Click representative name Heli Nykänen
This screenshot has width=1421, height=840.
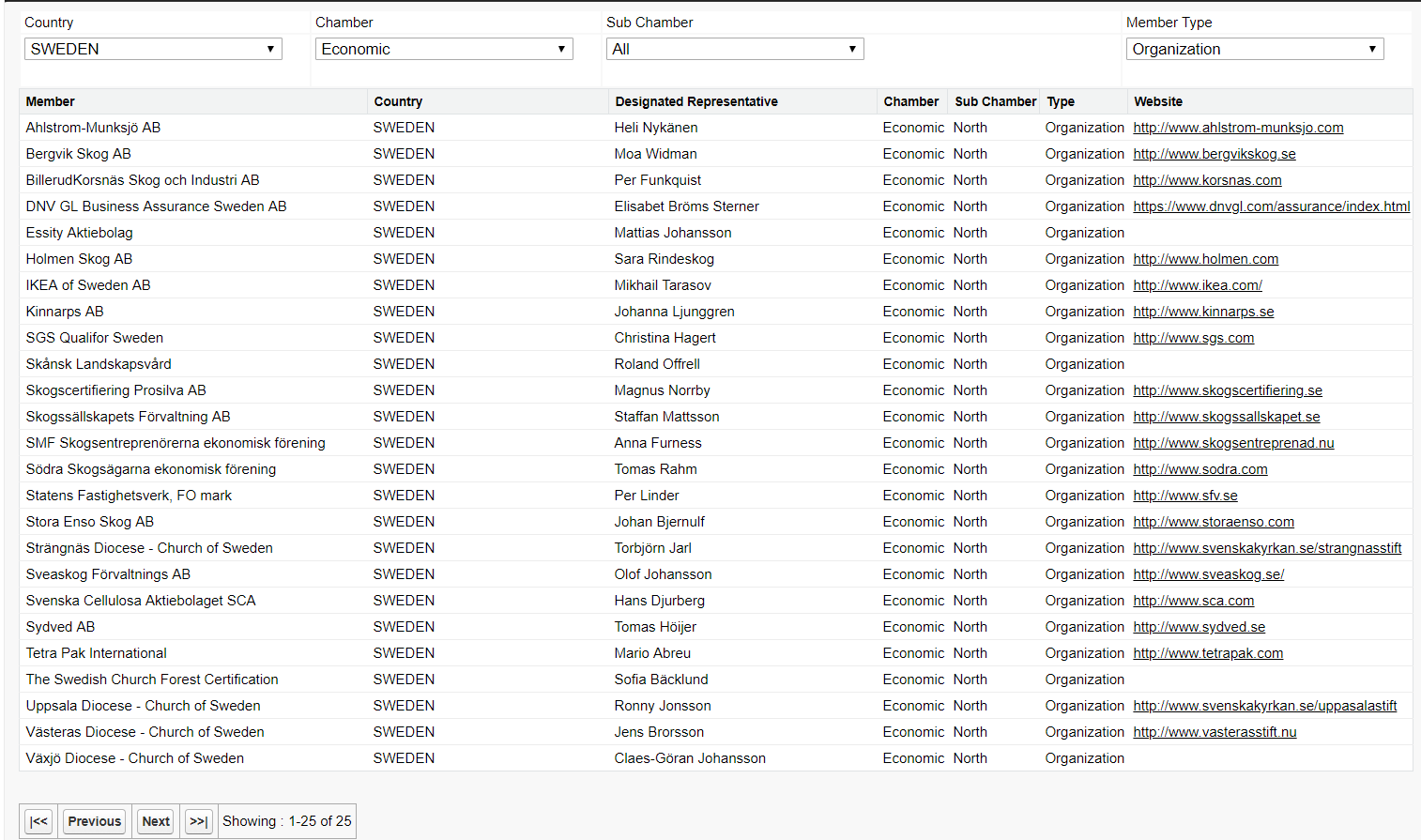click(x=656, y=128)
